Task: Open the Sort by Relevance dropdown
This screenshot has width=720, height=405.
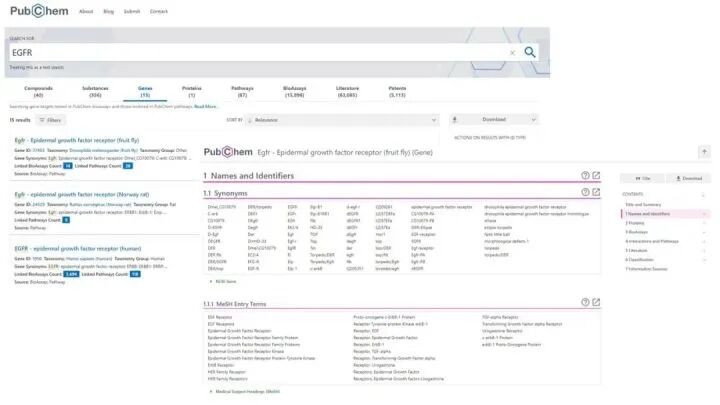Action: (342, 120)
